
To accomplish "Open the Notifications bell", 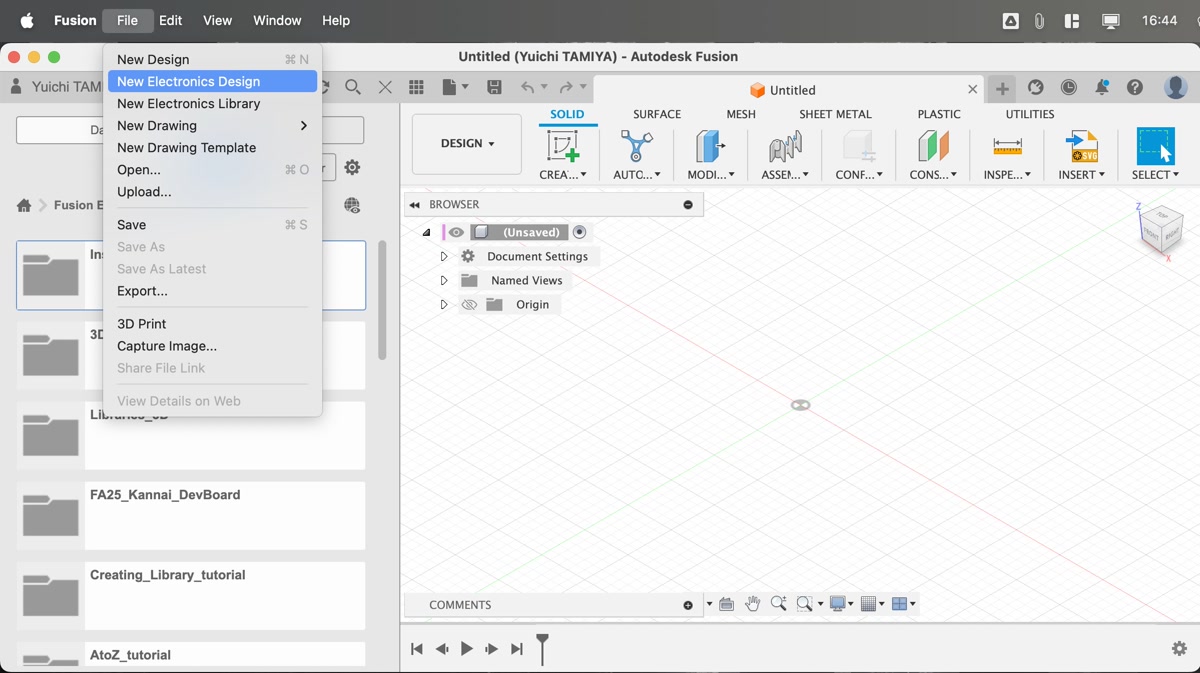I will [x=1102, y=88].
